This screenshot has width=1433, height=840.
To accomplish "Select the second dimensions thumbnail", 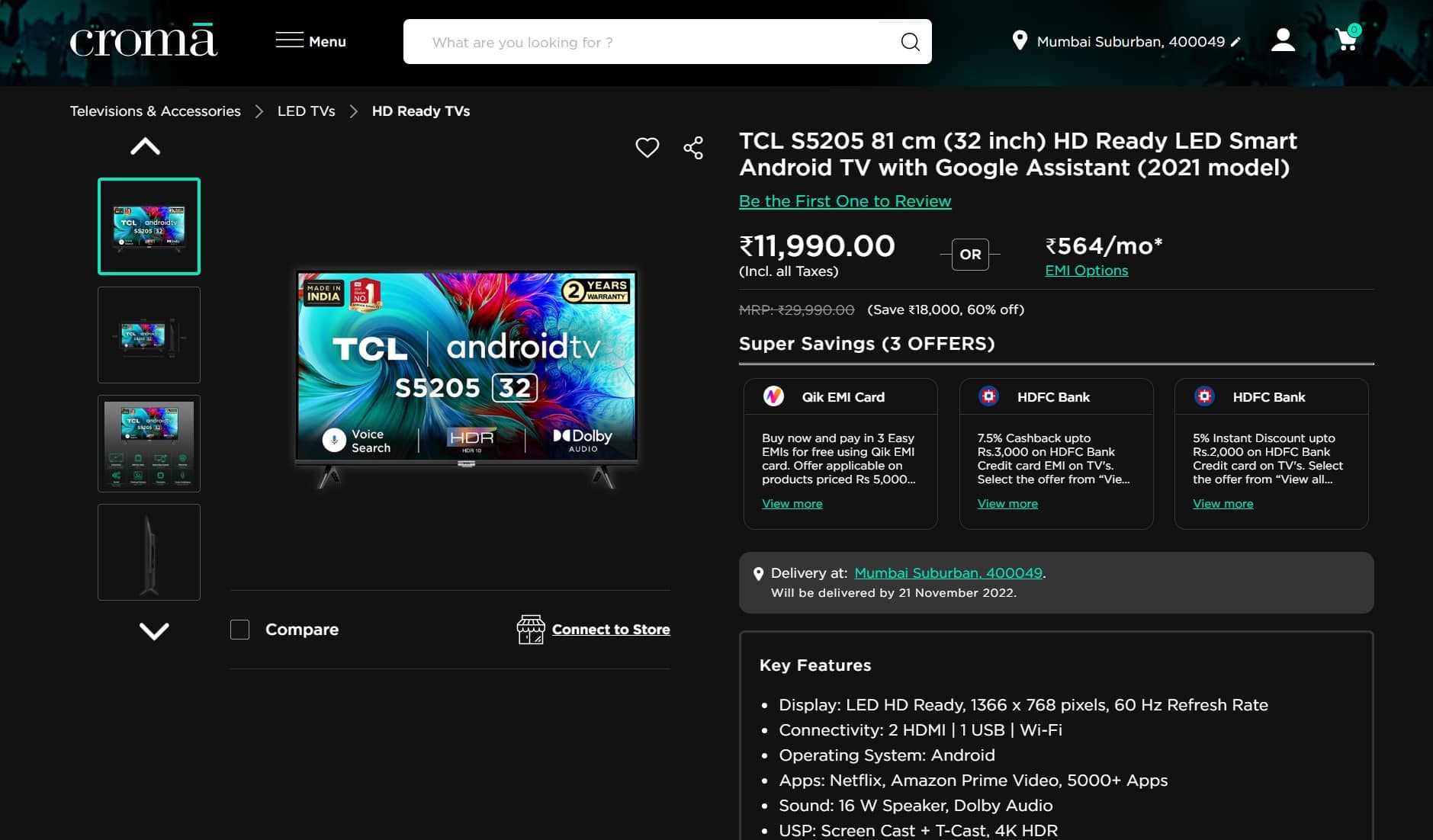I will pos(149,335).
